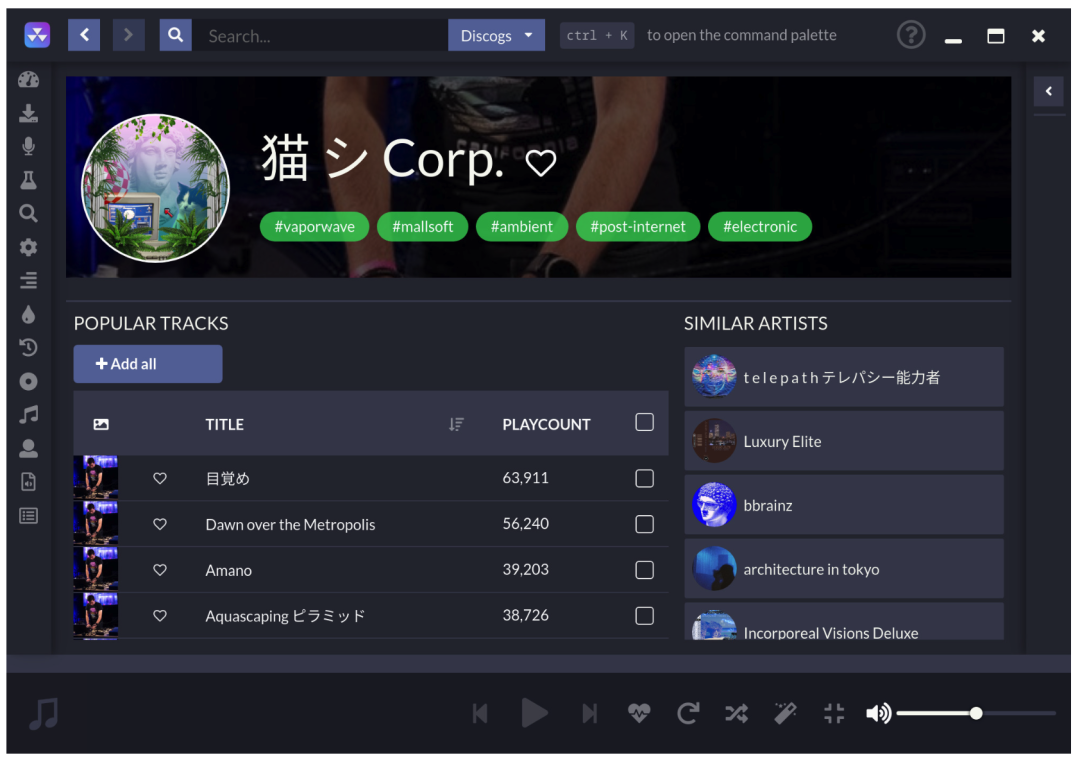Viewport: 1080px width, 762px height.
Task: Click the PLAYCOUNT column header
Action: click(546, 424)
